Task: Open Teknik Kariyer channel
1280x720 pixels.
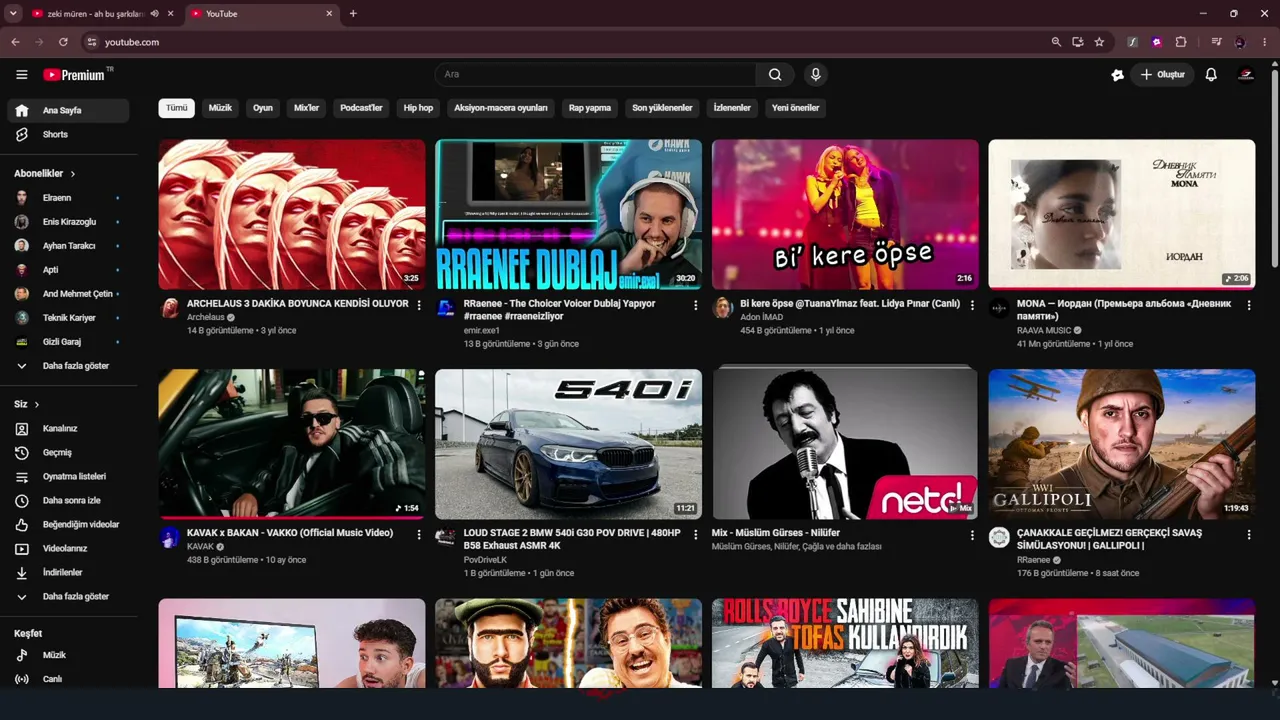Action: tap(68, 318)
